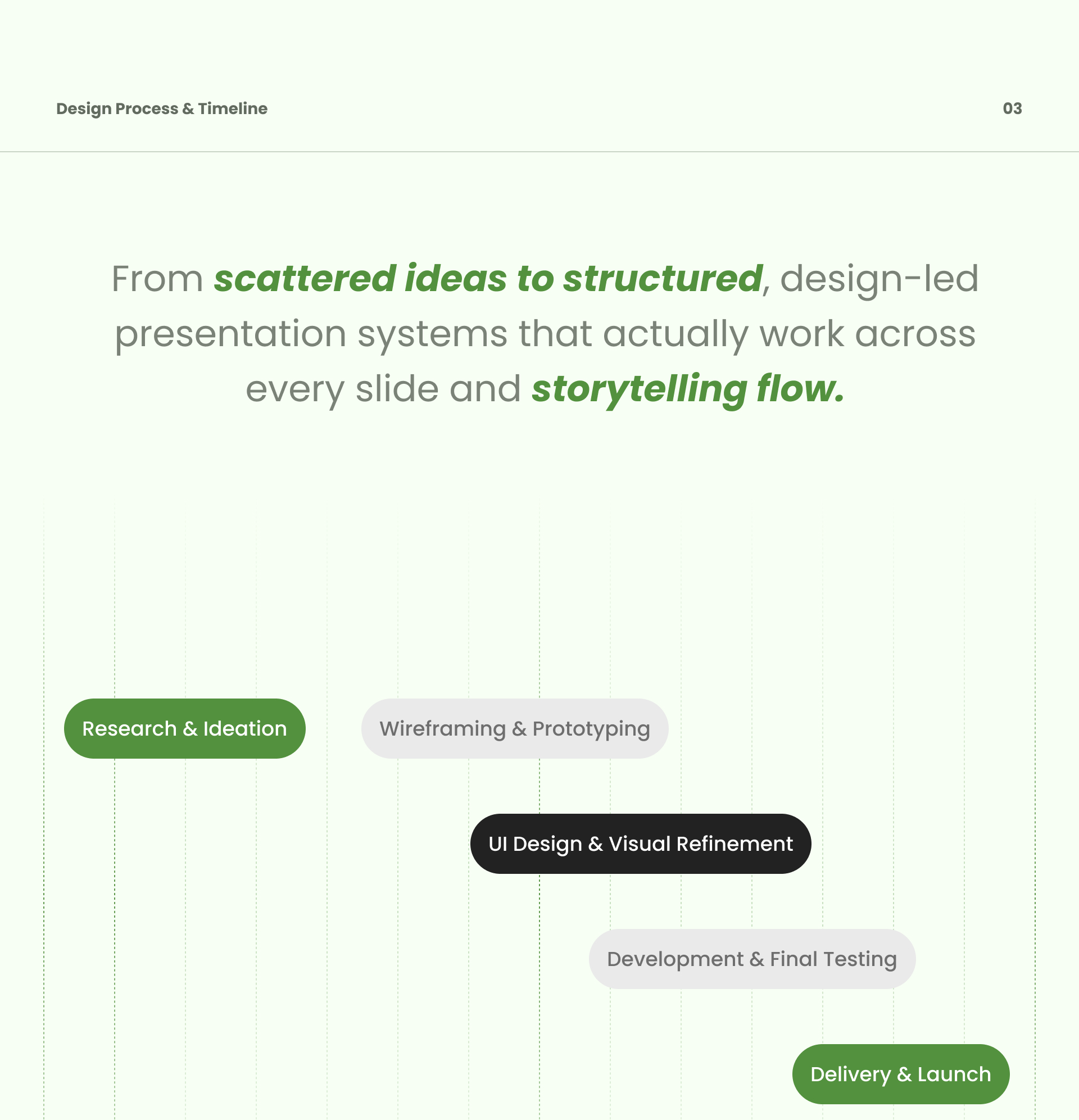
Task: Choose the UI Design & Visual Refinement pill
Action: pyautogui.click(x=641, y=844)
